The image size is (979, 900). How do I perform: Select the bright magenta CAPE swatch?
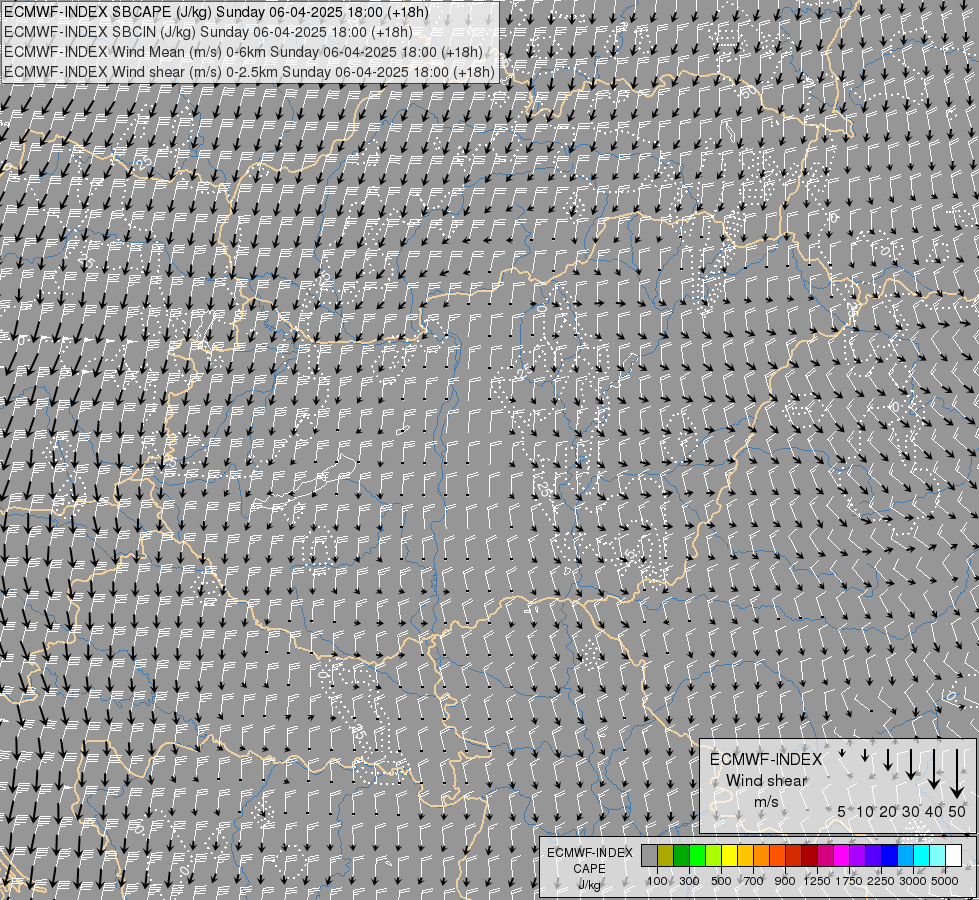click(x=841, y=855)
